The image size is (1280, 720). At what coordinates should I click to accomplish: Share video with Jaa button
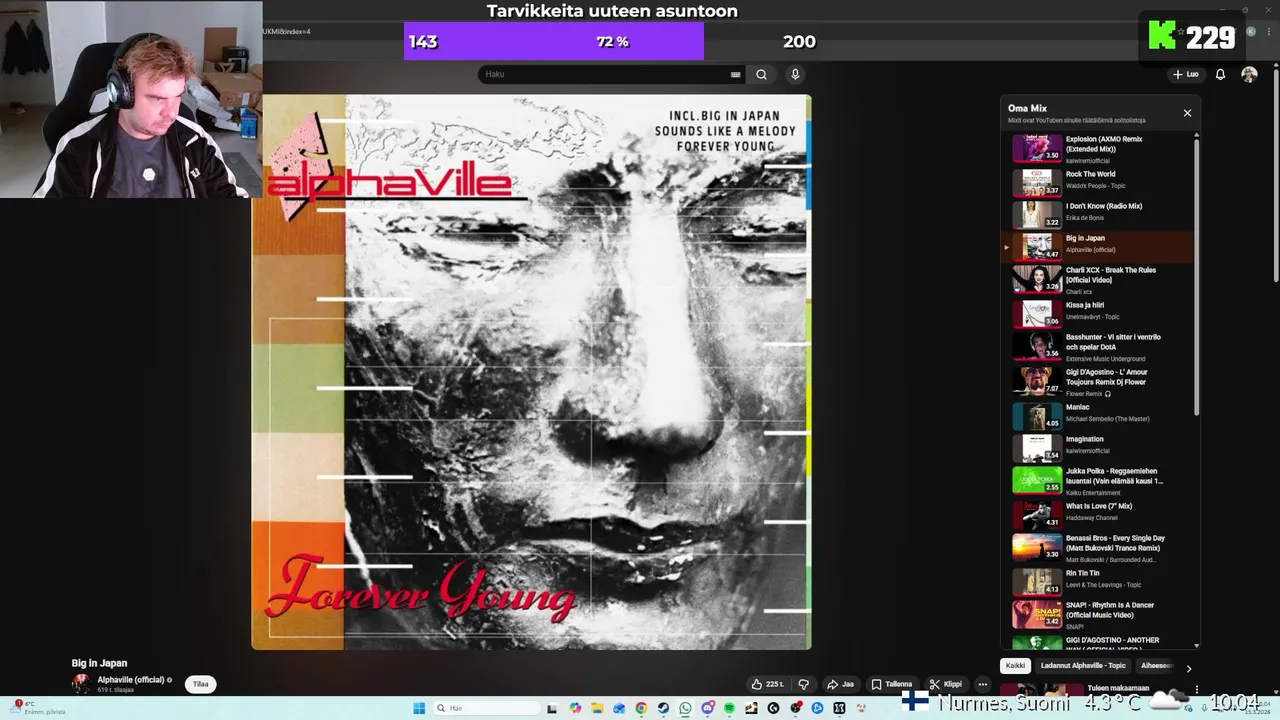(840, 684)
